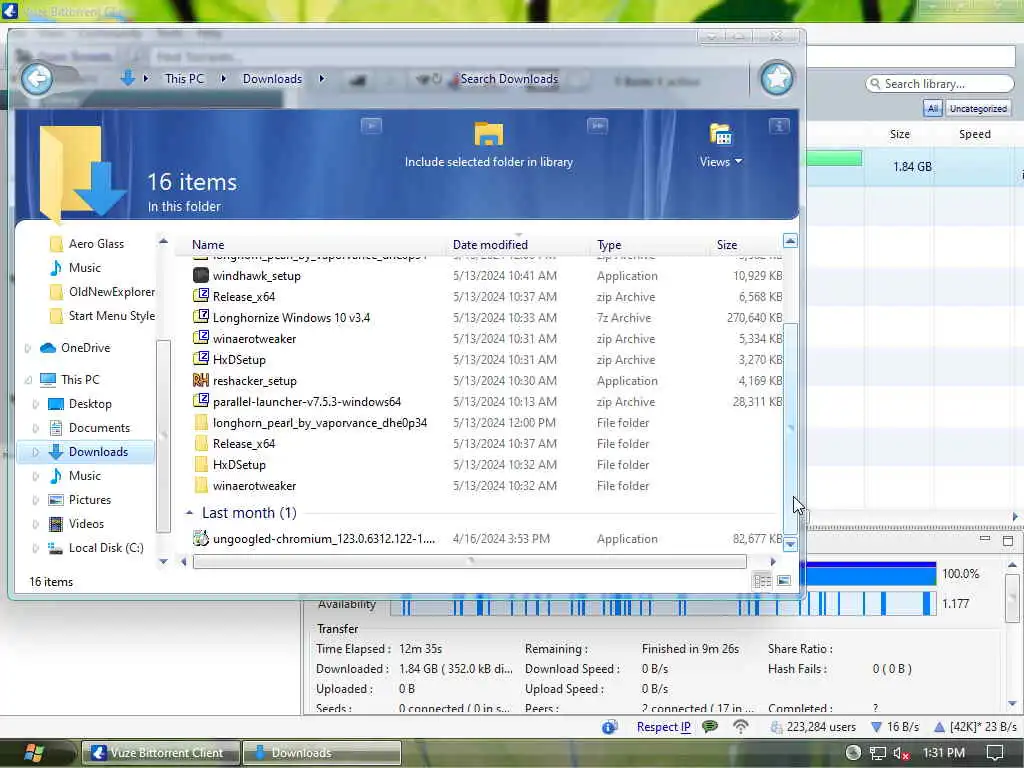Select the All filter in Vuze
The image size is (1024, 768).
tap(933, 108)
